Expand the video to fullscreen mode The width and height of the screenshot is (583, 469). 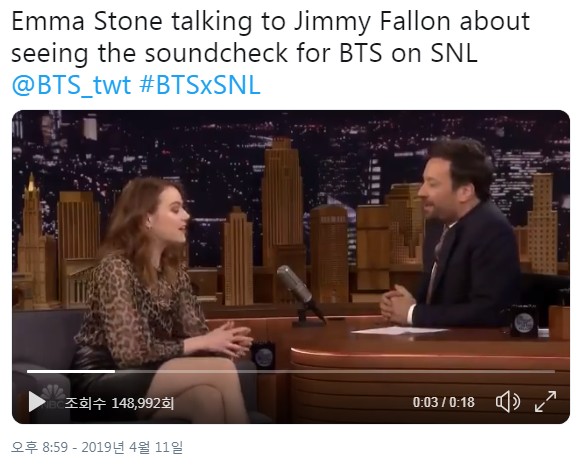click(545, 401)
